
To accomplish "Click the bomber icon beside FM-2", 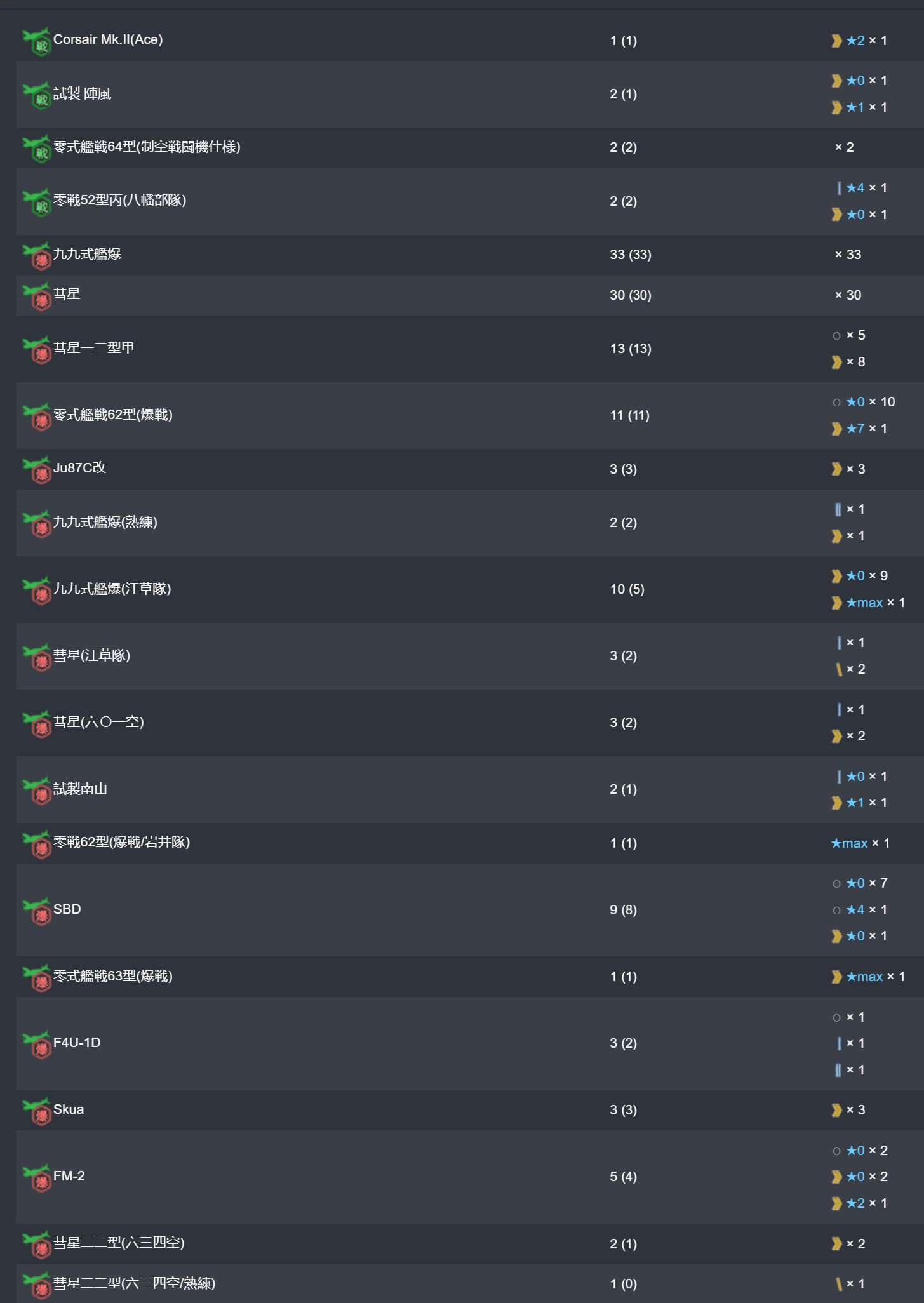I will point(37,1177).
